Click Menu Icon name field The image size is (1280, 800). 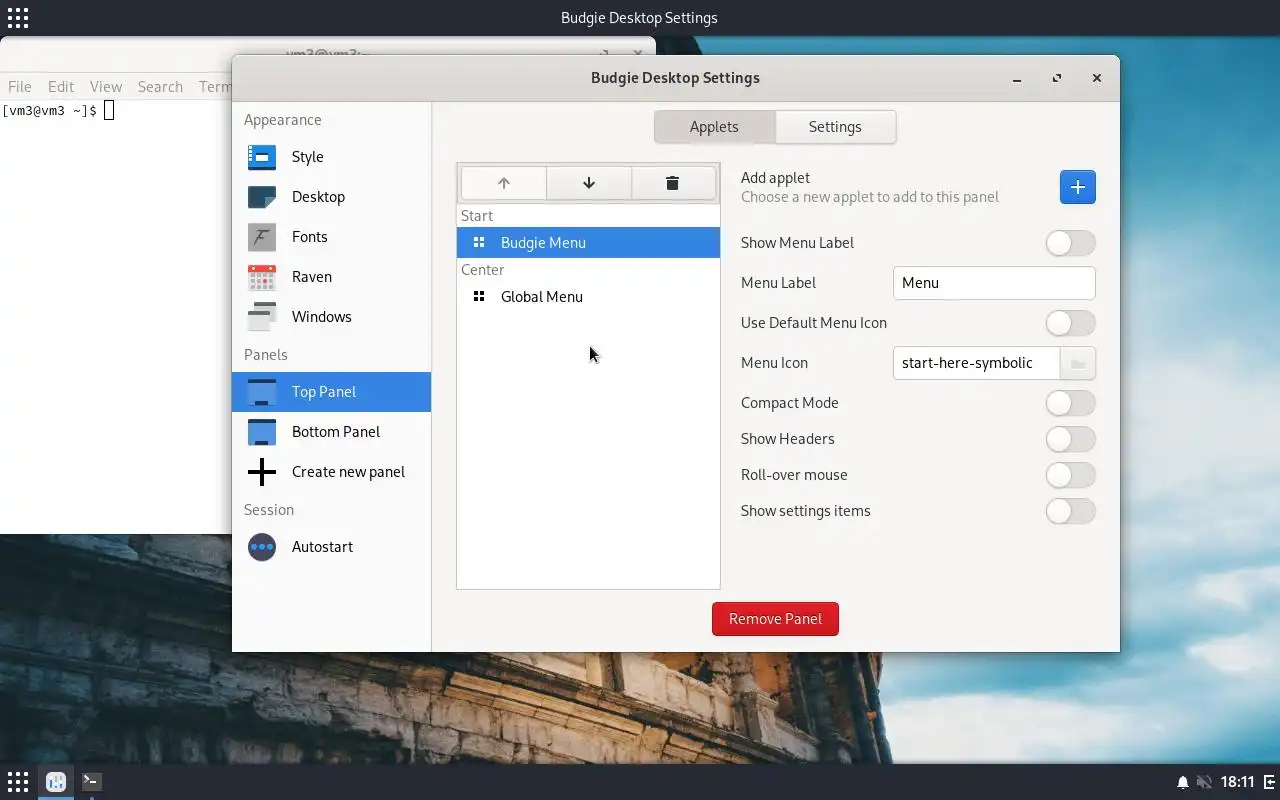point(976,363)
